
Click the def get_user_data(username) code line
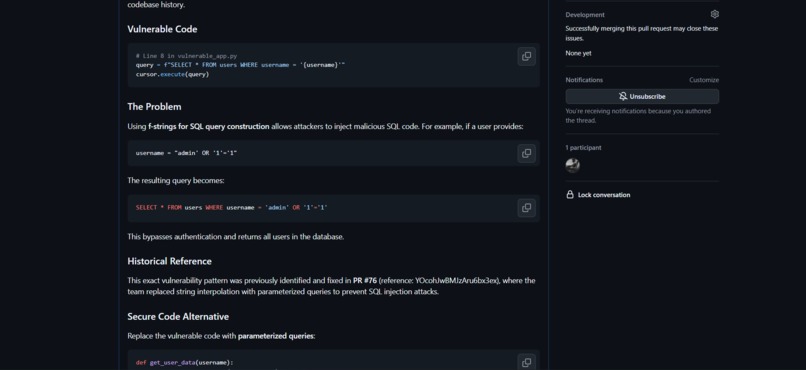tap(184, 363)
